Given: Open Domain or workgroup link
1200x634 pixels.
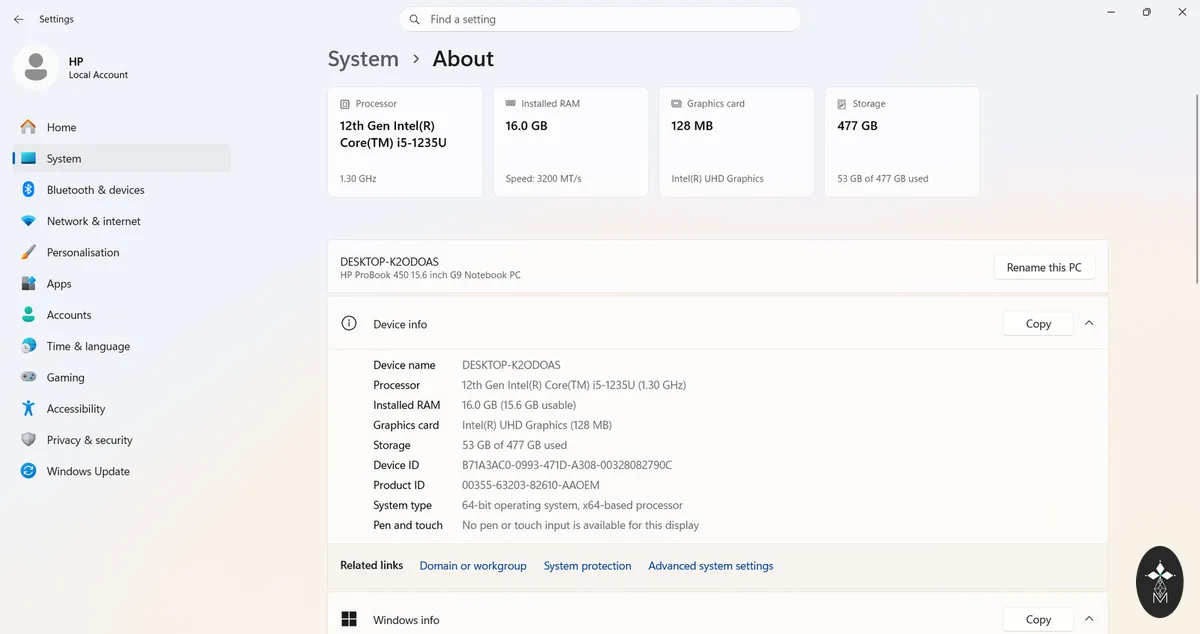Looking at the screenshot, I should click(x=473, y=566).
